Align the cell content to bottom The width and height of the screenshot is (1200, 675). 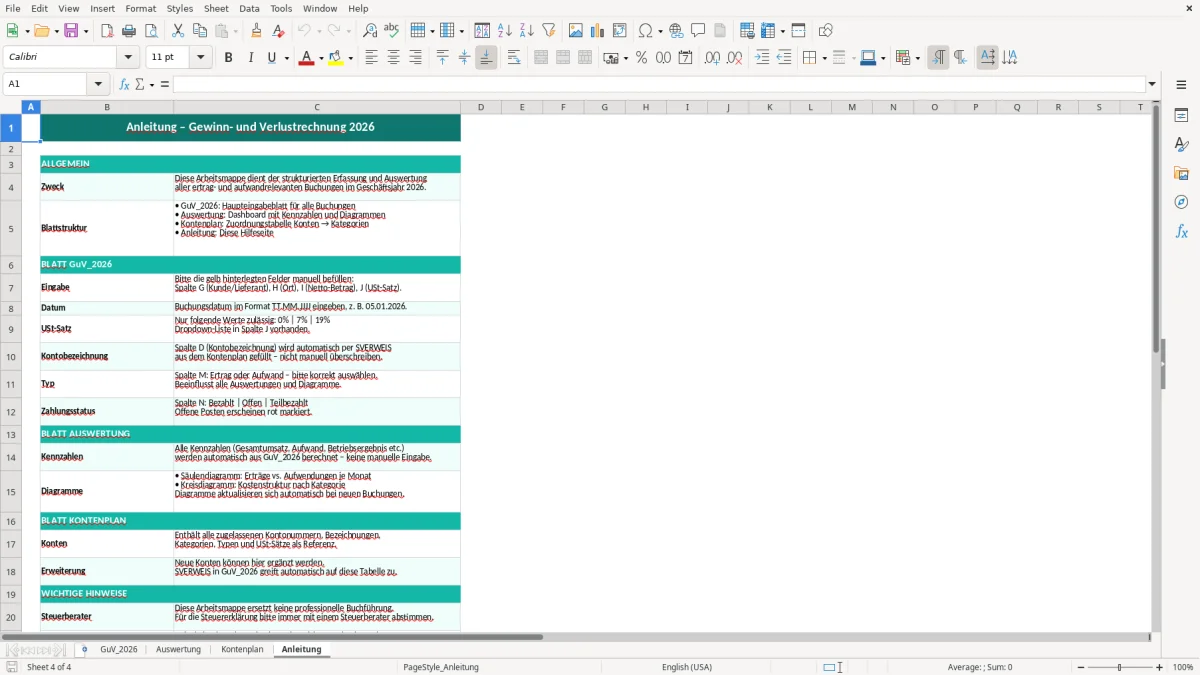tap(486, 58)
